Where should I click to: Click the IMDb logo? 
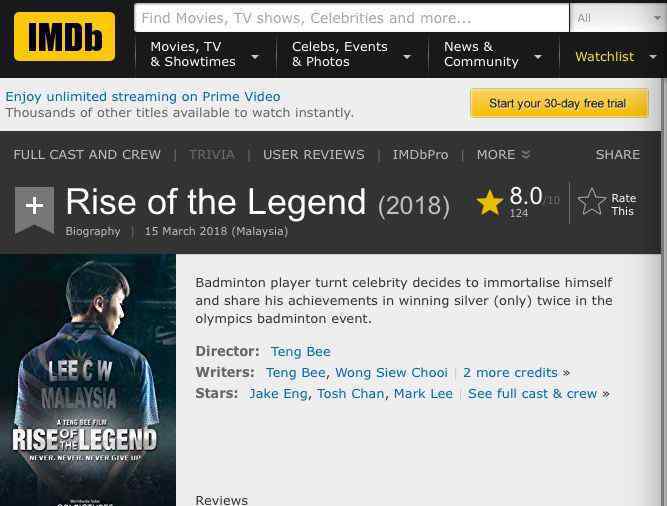[64, 37]
